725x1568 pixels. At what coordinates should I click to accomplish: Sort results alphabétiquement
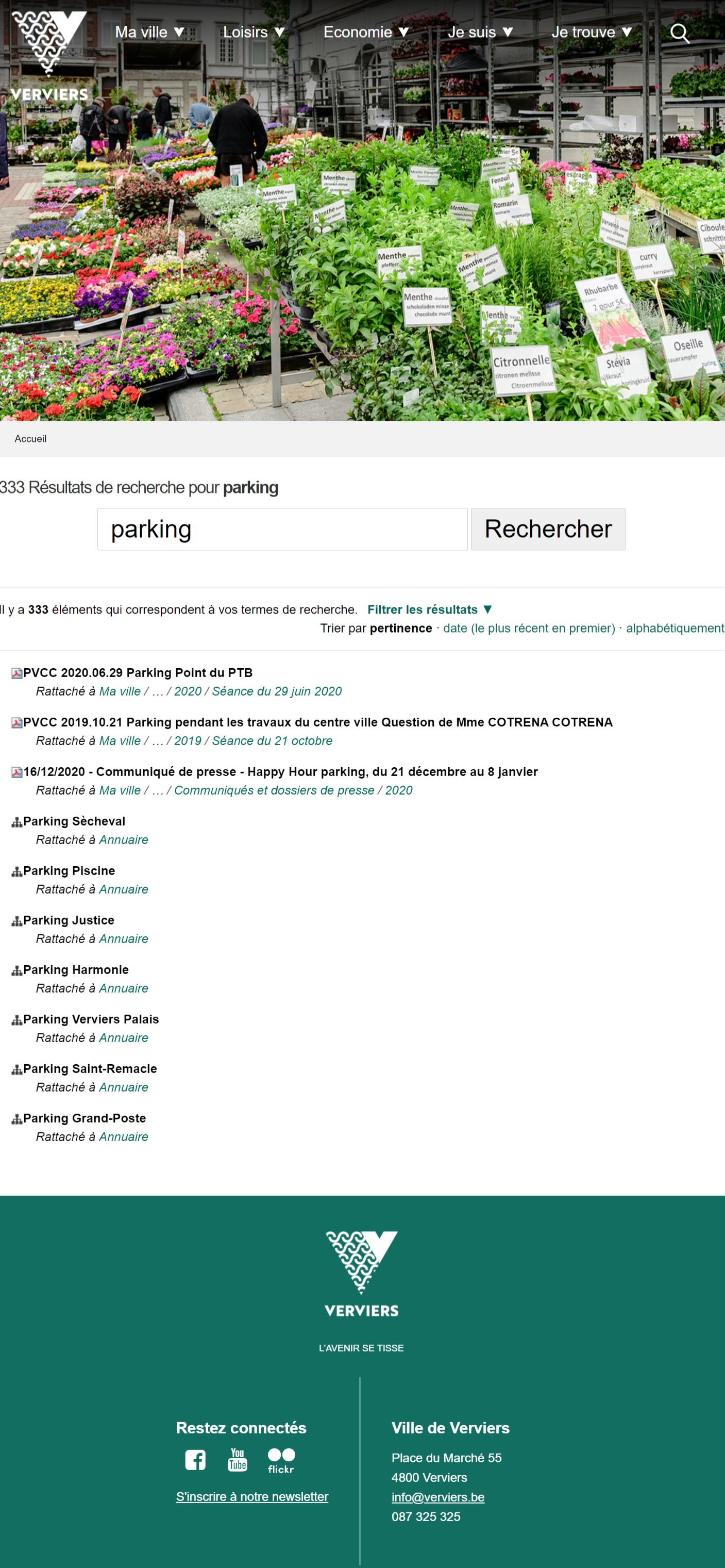click(x=675, y=628)
